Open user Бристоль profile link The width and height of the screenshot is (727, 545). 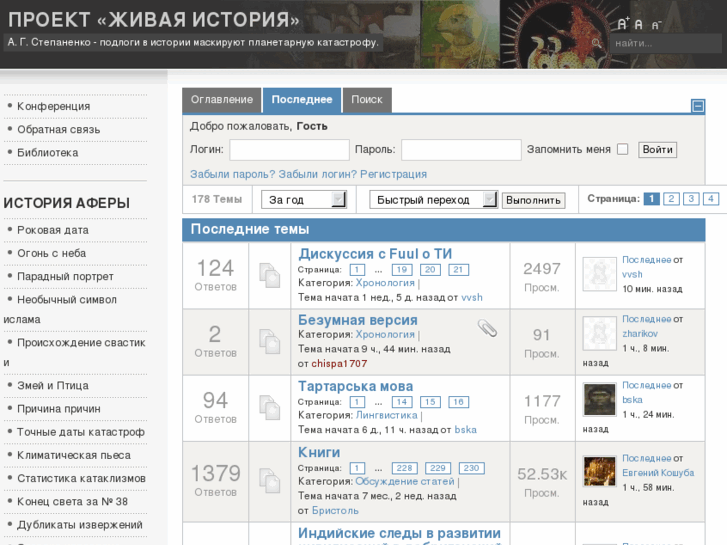coord(335,511)
